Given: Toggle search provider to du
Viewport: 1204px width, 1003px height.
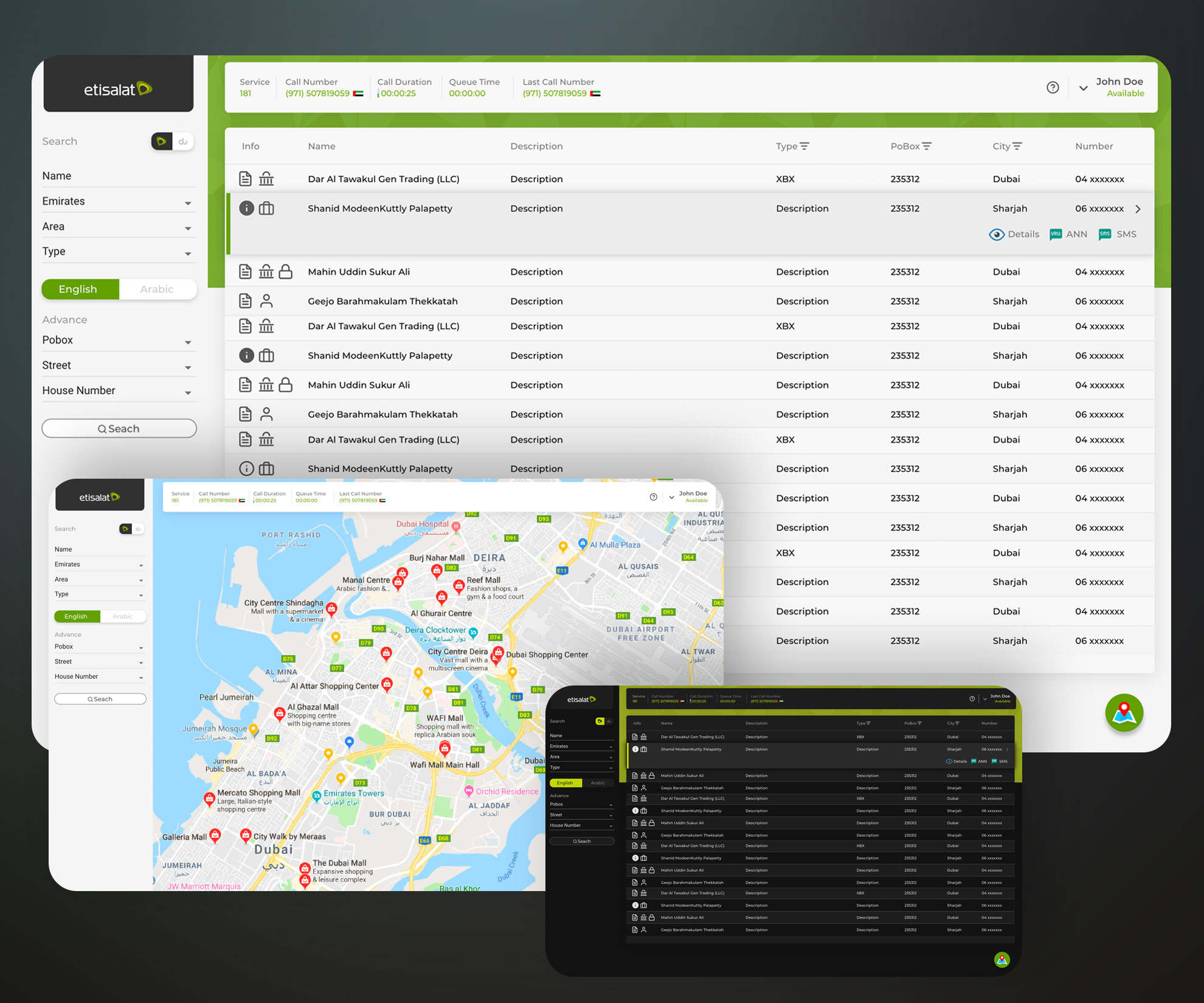Looking at the screenshot, I should [183, 141].
